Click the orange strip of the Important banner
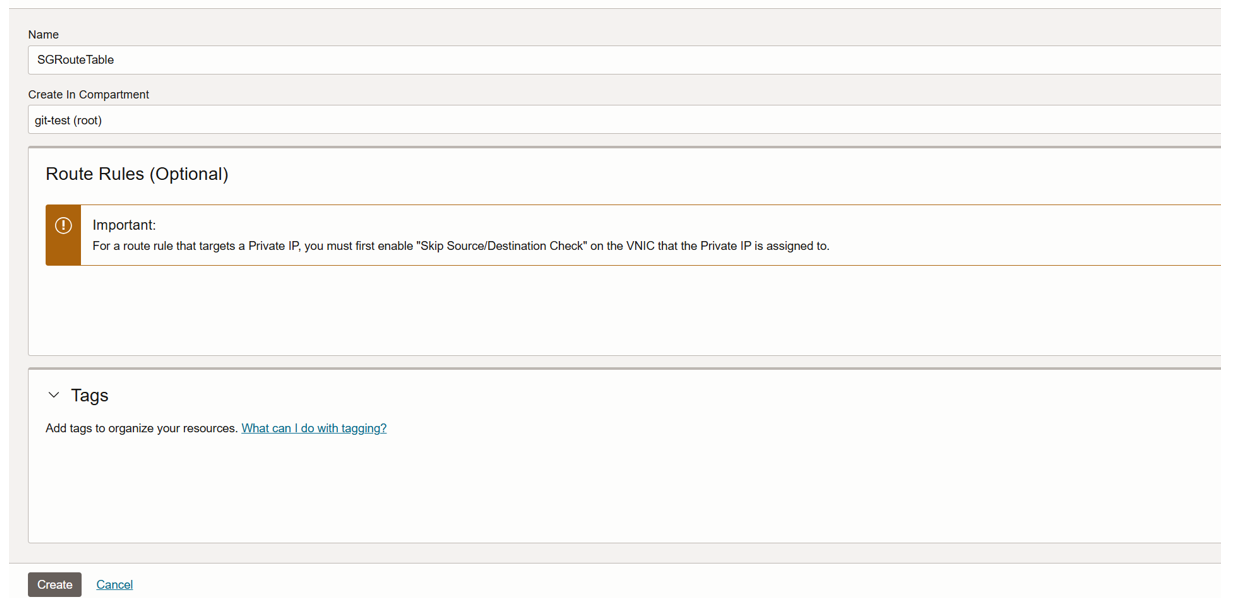The image size is (1247, 598). [x=63, y=252]
